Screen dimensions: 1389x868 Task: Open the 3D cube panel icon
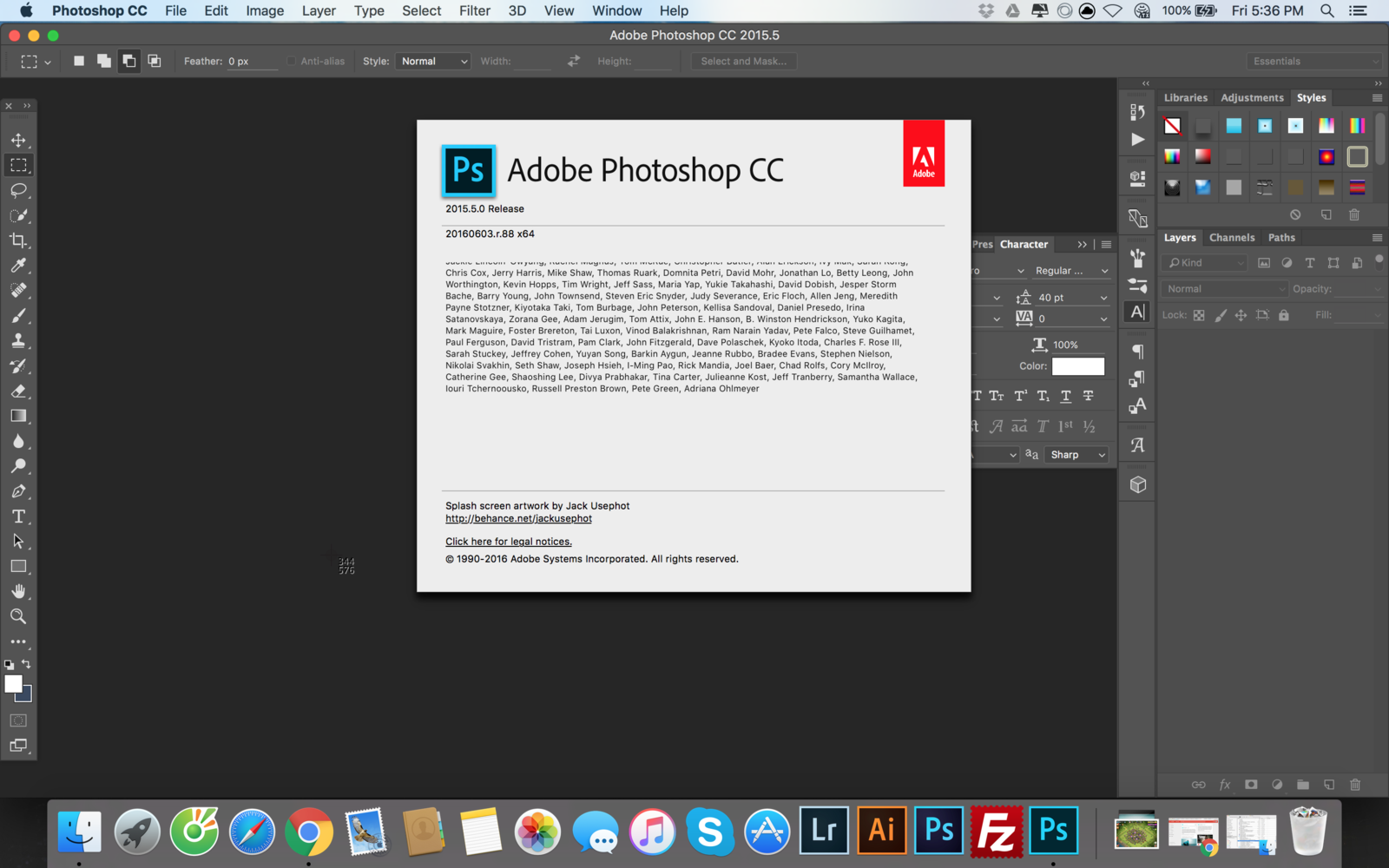click(x=1137, y=485)
